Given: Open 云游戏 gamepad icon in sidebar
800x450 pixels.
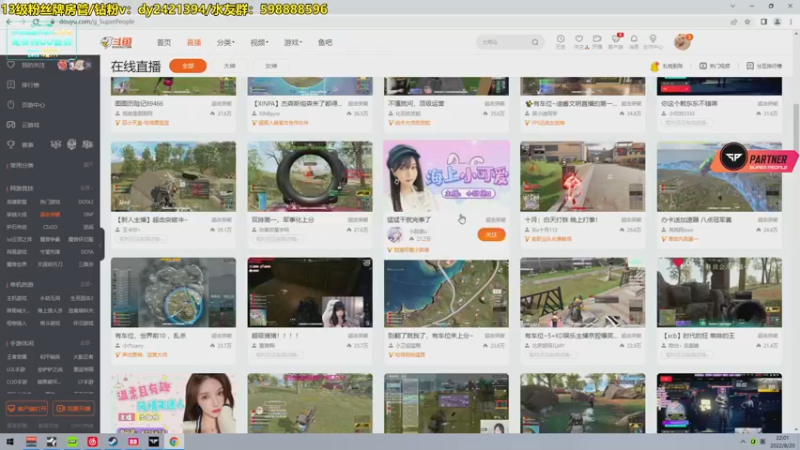Looking at the screenshot, I should [11, 124].
